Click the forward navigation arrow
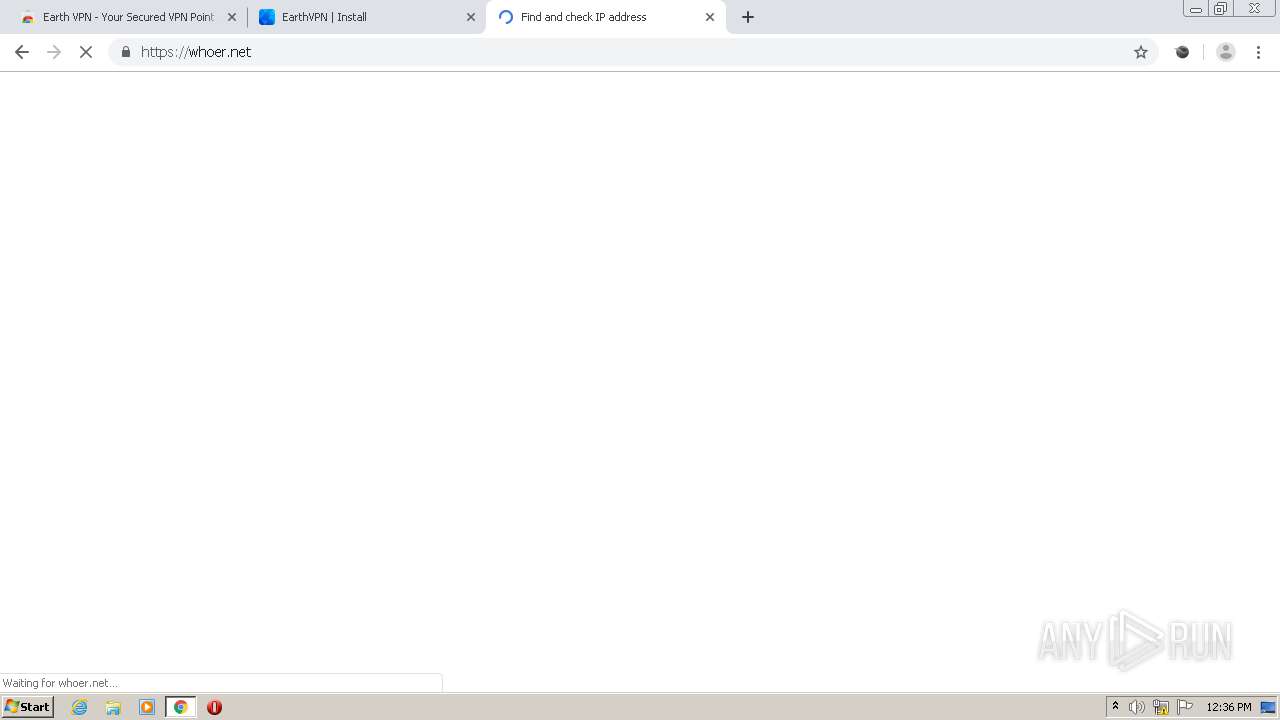 (54, 52)
